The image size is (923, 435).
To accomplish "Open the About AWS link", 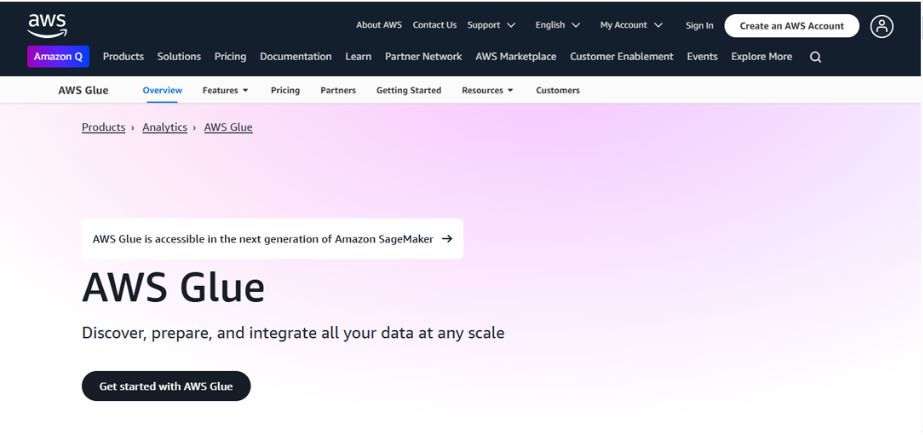I will 379,25.
